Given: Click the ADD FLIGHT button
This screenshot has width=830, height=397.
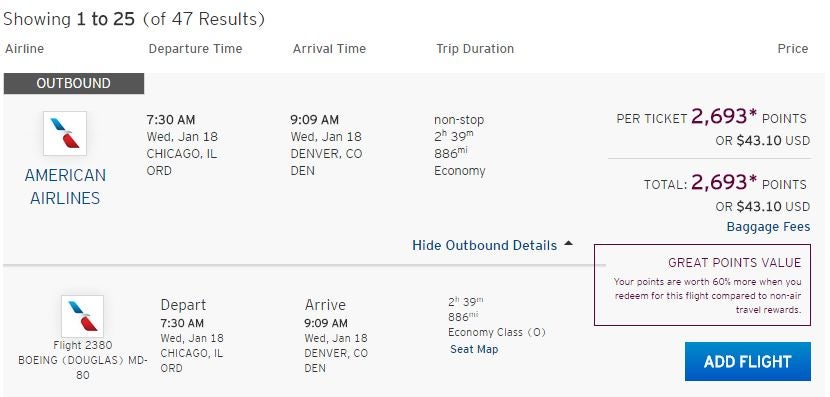Looking at the screenshot, I should click(x=747, y=362).
